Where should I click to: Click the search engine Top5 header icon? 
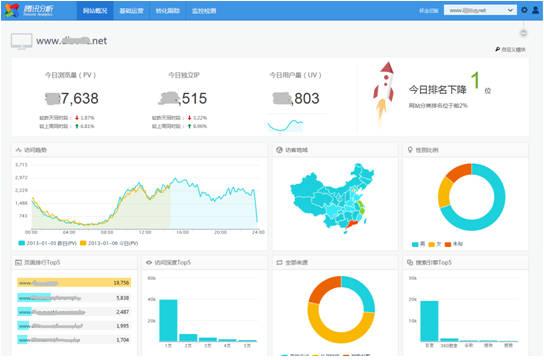pyautogui.click(x=410, y=263)
